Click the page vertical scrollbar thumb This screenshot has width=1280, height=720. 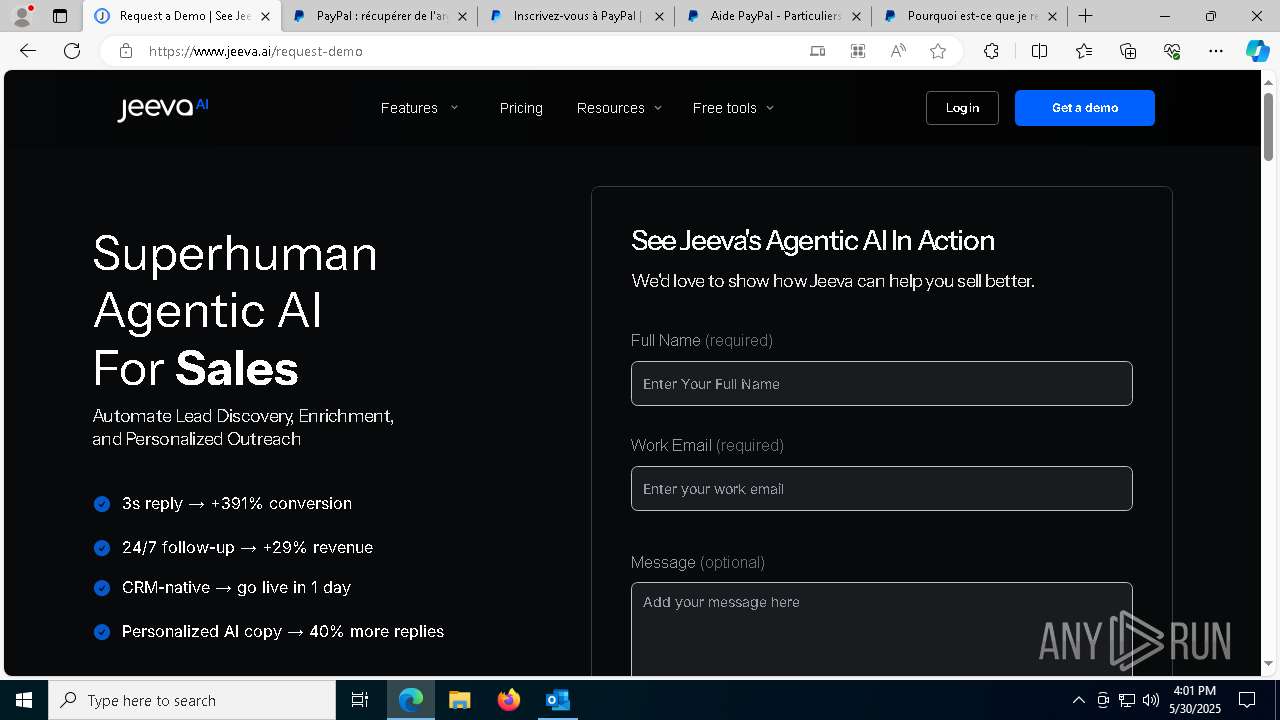1268,125
